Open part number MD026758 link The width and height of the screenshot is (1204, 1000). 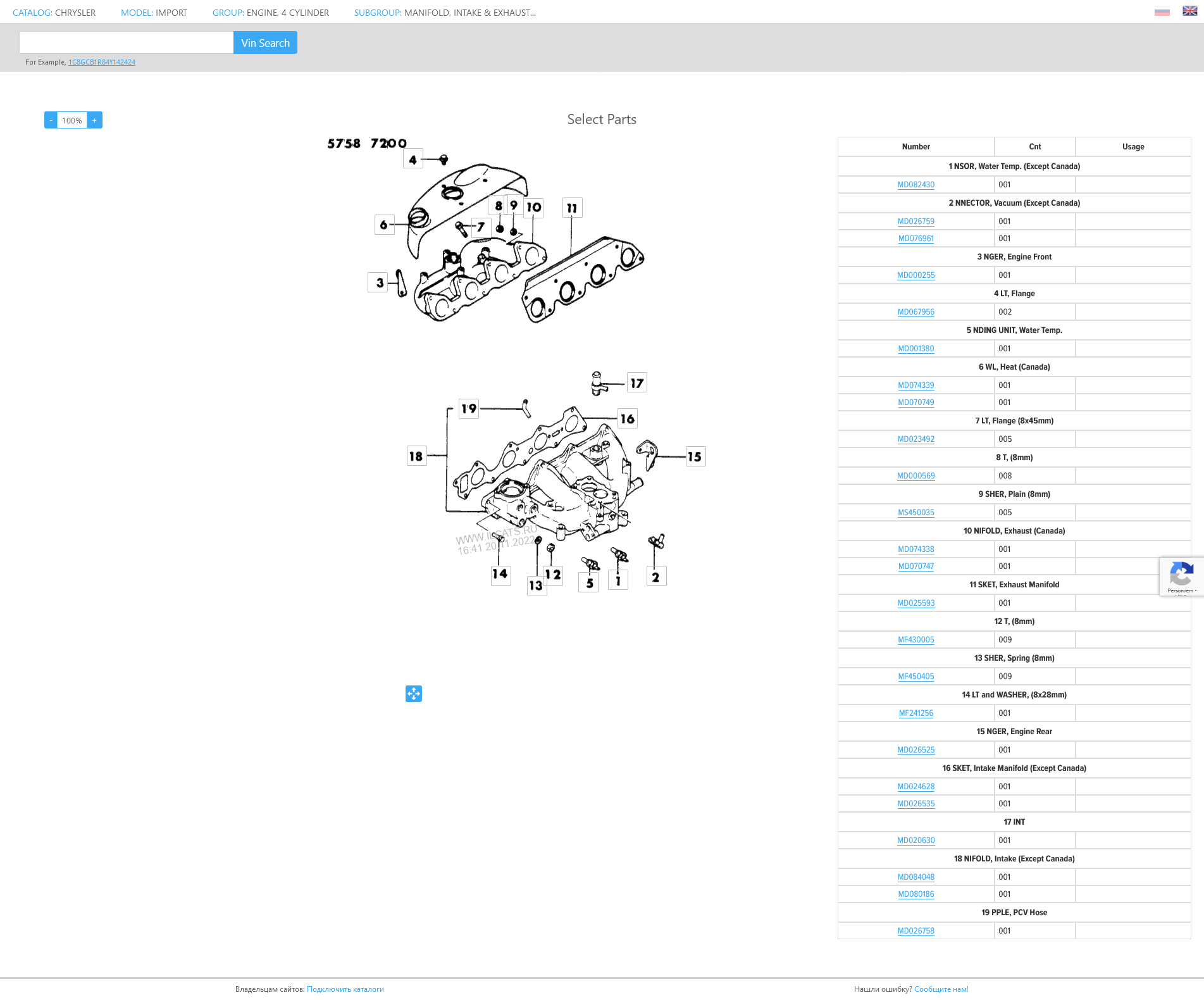pos(915,931)
